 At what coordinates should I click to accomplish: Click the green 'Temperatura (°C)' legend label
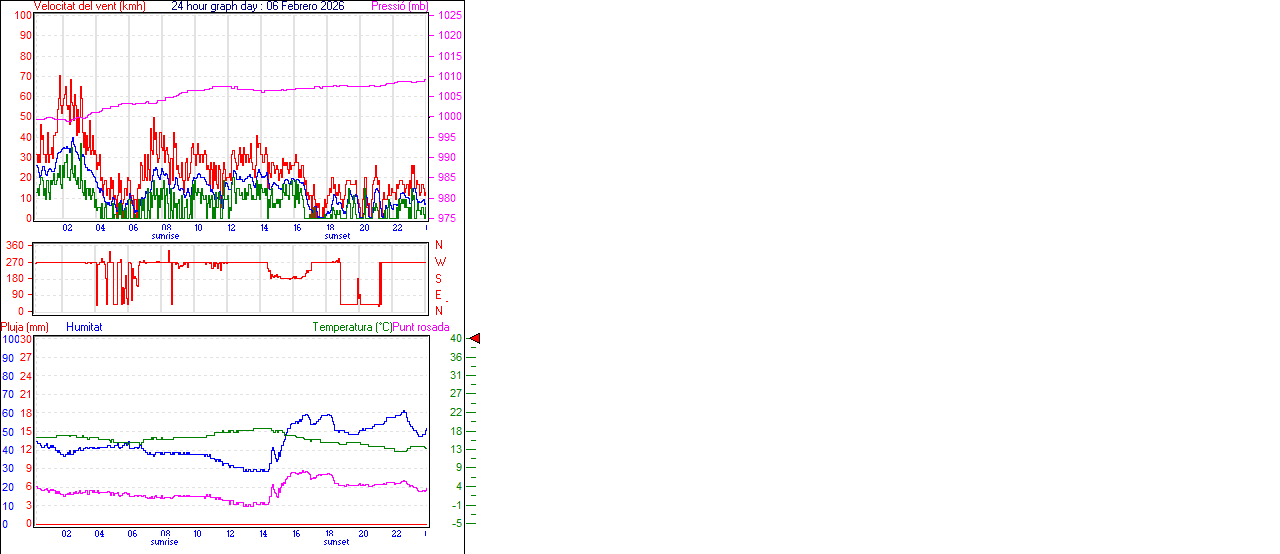tap(352, 327)
